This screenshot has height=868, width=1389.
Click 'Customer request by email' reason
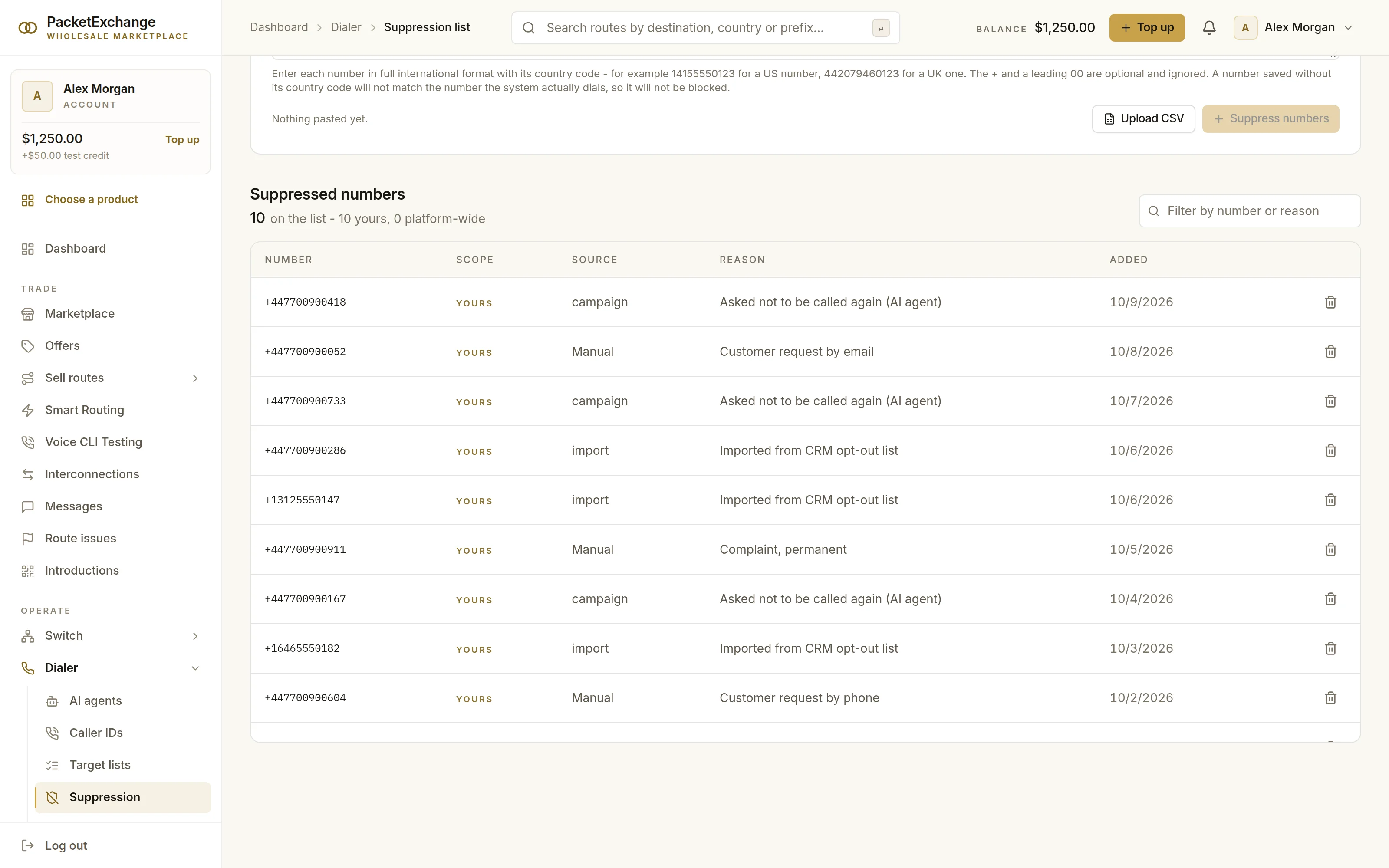coord(796,352)
